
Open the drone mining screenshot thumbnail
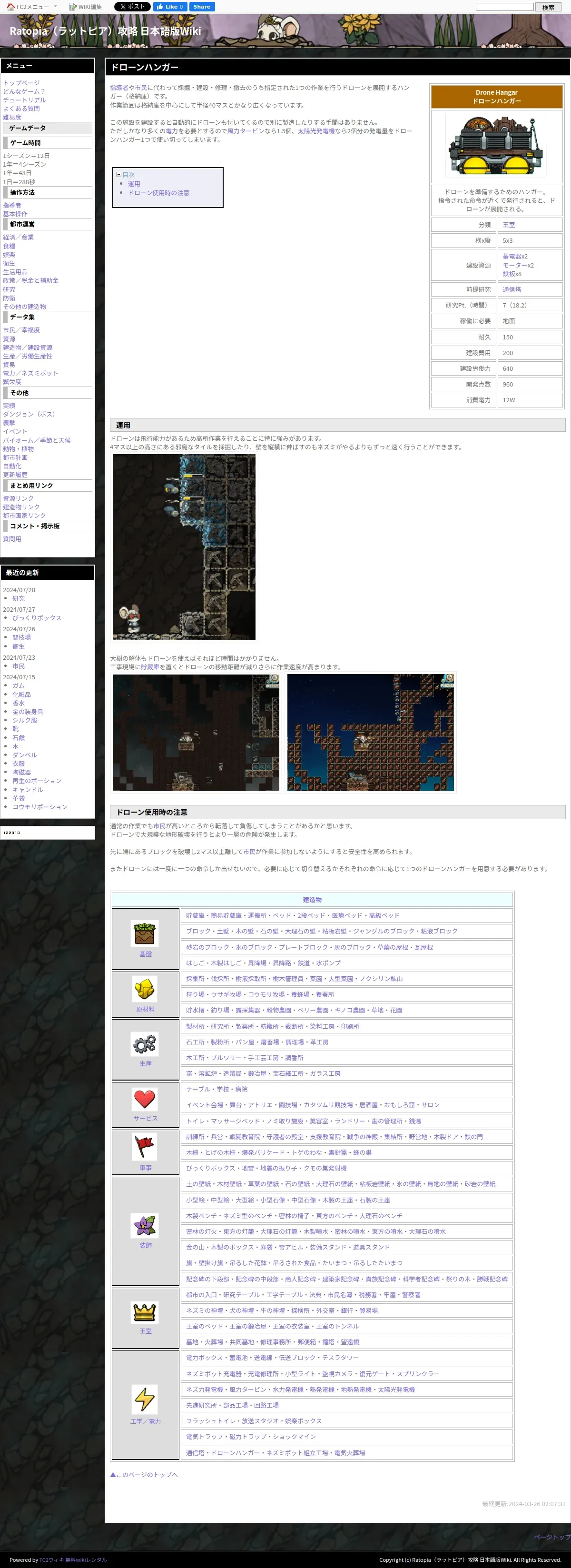[x=184, y=546]
